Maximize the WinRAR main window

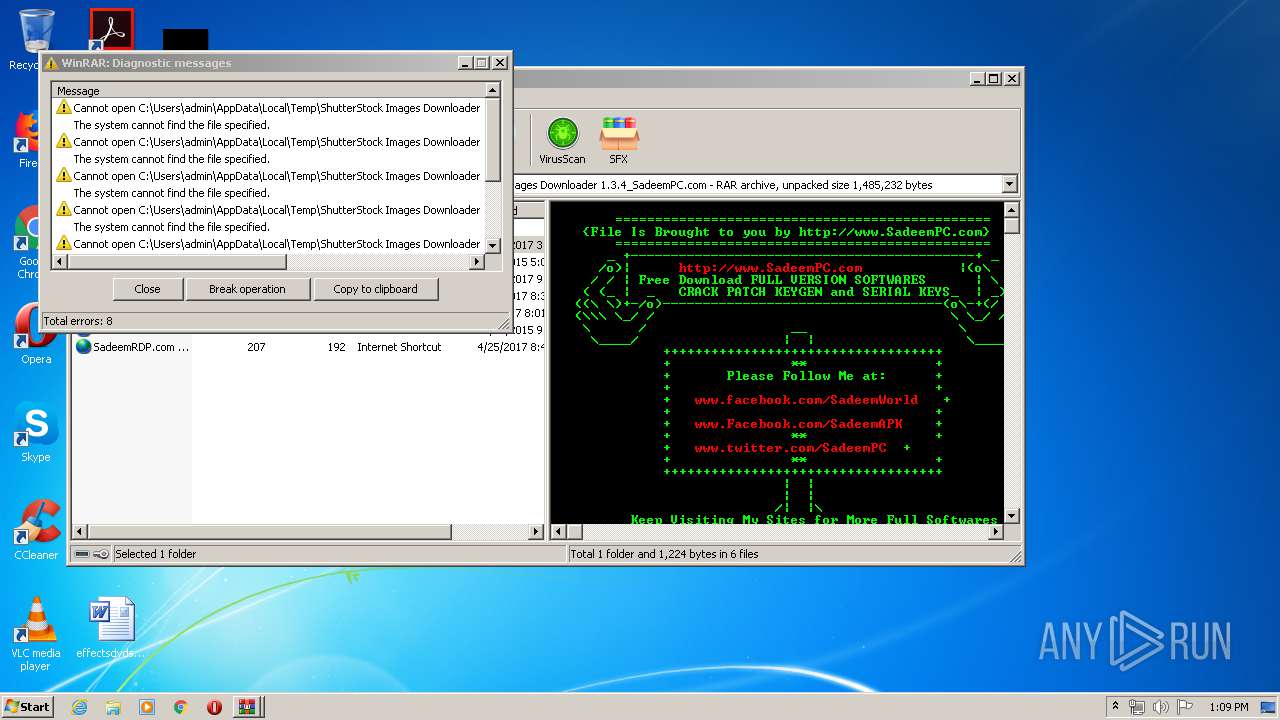pyautogui.click(x=993, y=78)
